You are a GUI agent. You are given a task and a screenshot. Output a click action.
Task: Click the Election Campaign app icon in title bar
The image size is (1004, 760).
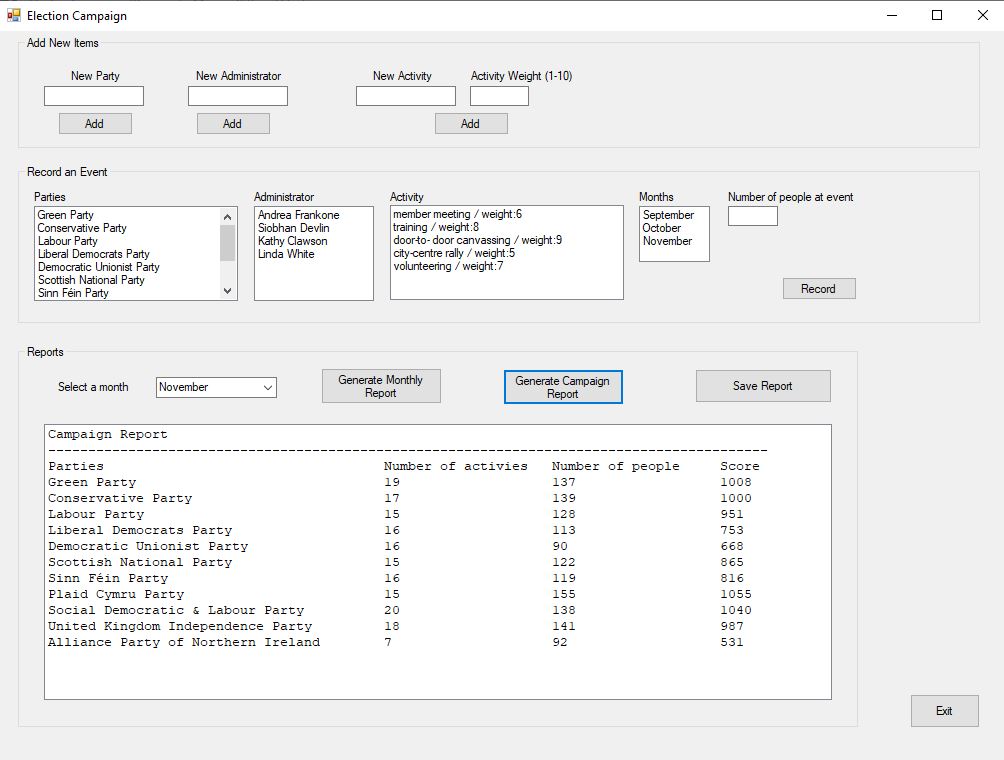(x=13, y=15)
